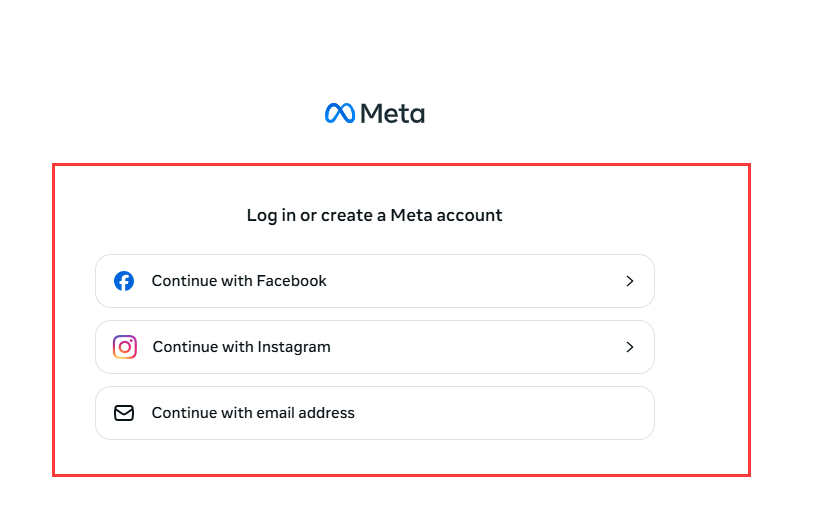Click the 'Continue with email address' label text

click(253, 413)
